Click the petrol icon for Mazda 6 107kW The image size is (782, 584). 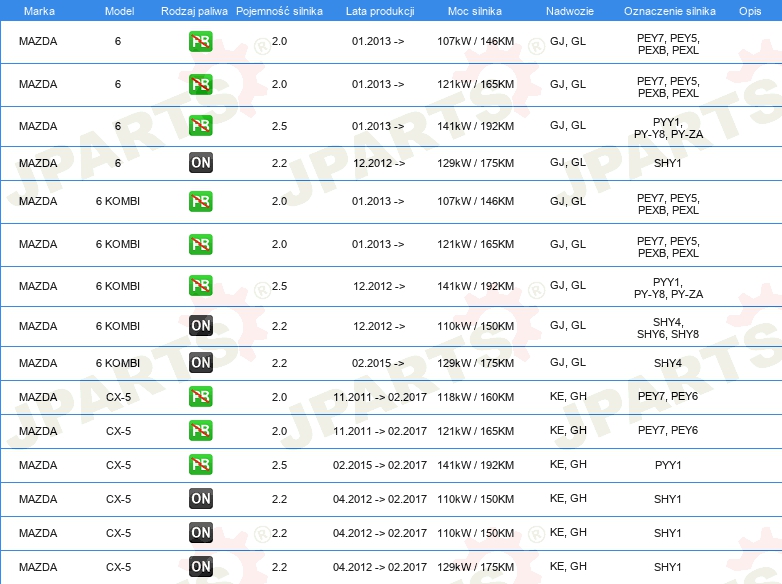(200, 43)
